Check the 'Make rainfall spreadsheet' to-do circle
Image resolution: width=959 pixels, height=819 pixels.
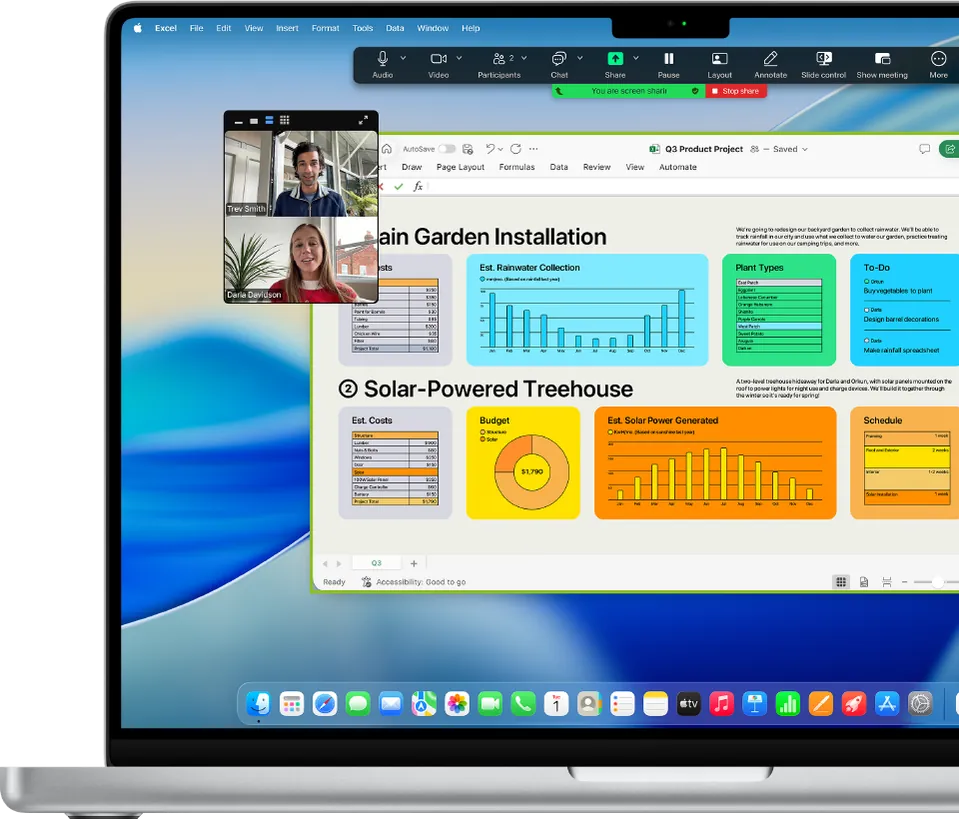click(867, 341)
